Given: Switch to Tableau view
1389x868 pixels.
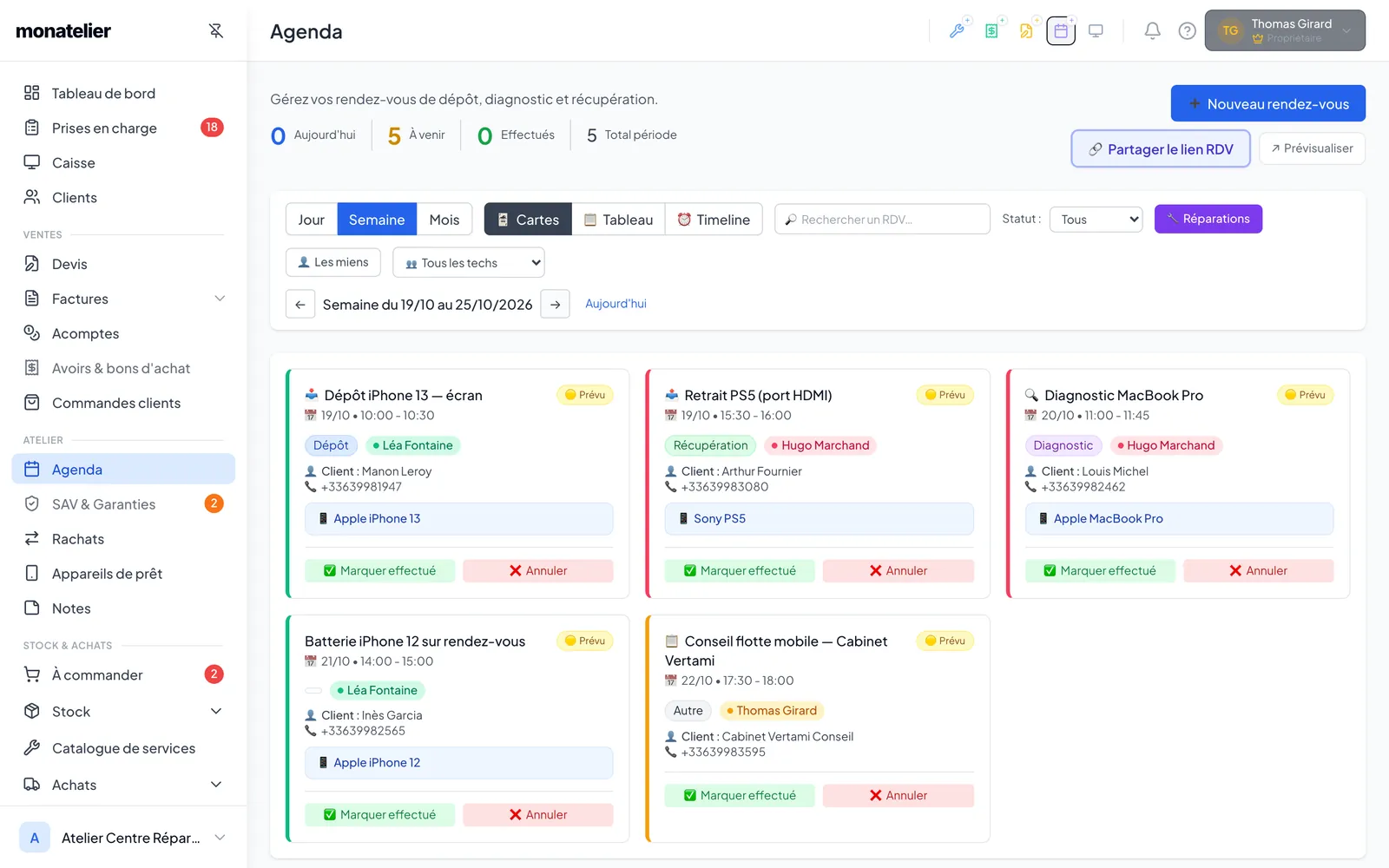Looking at the screenshot, I should (618, 220).
